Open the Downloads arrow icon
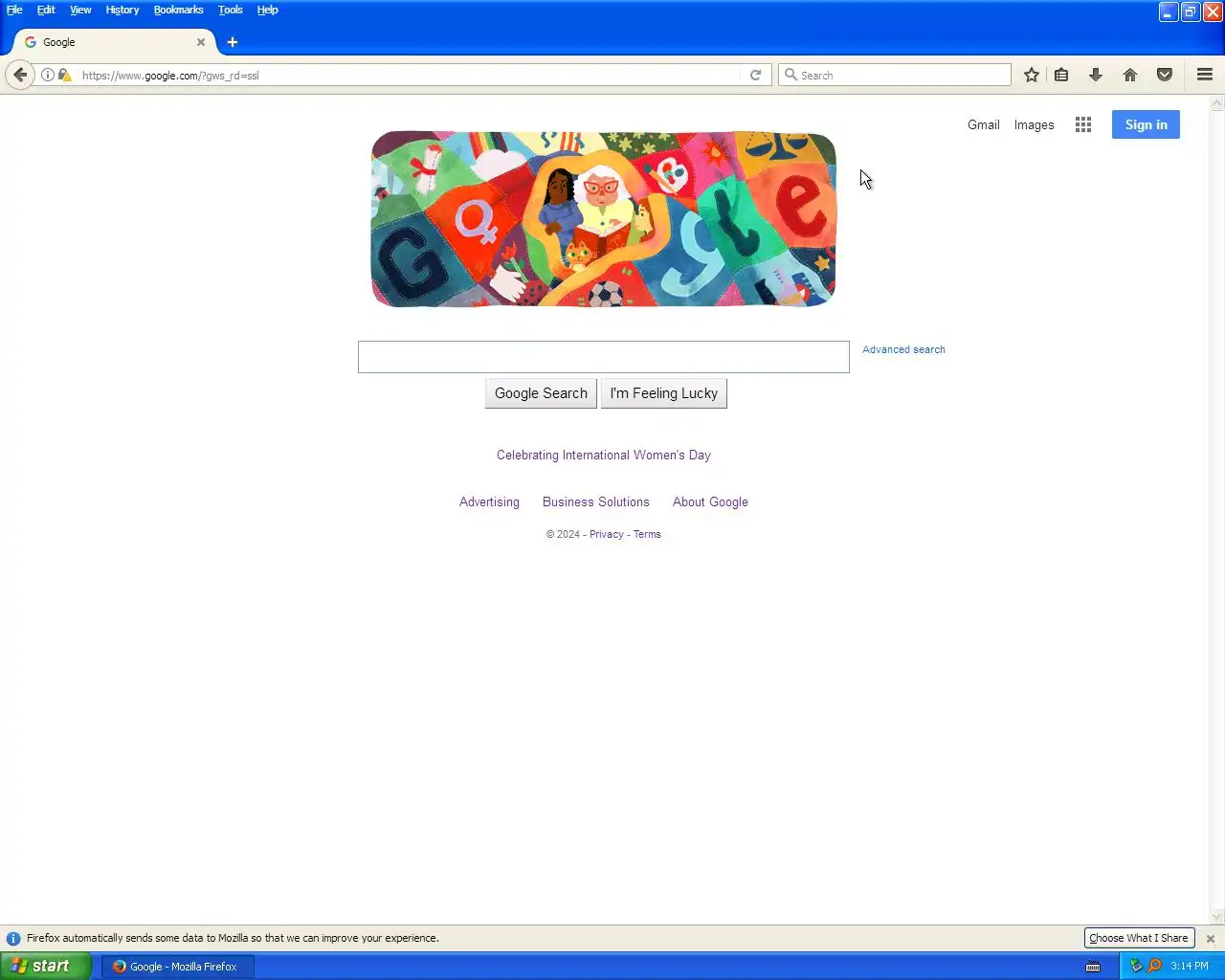 pyautogui.click(x=1096, y=75)
